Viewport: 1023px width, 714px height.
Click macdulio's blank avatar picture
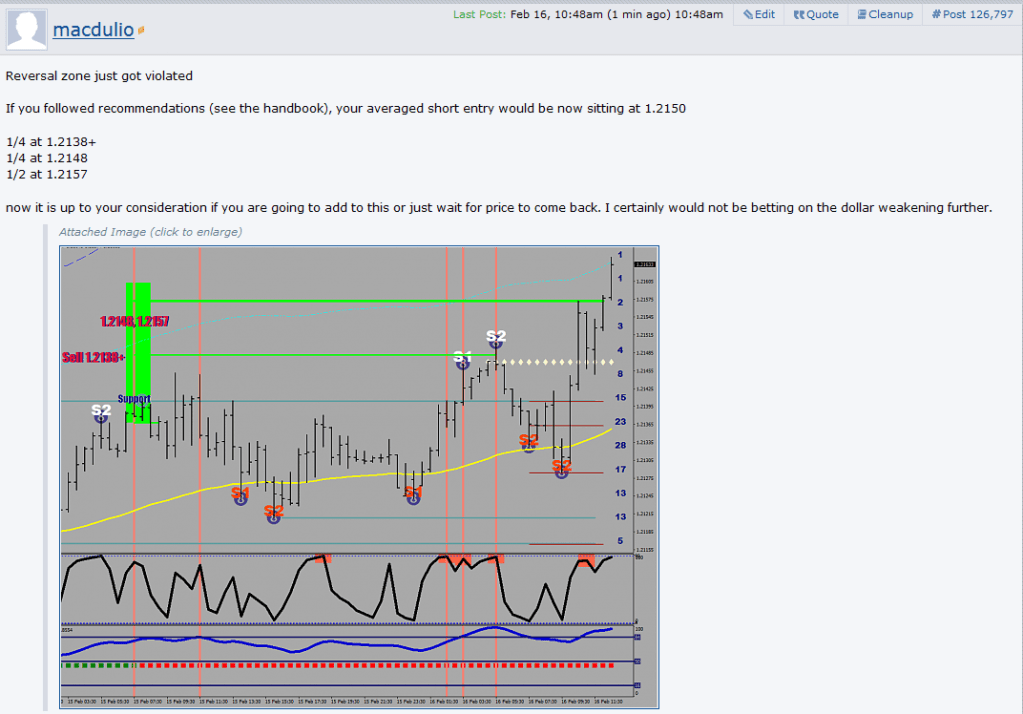click(26, 29)
